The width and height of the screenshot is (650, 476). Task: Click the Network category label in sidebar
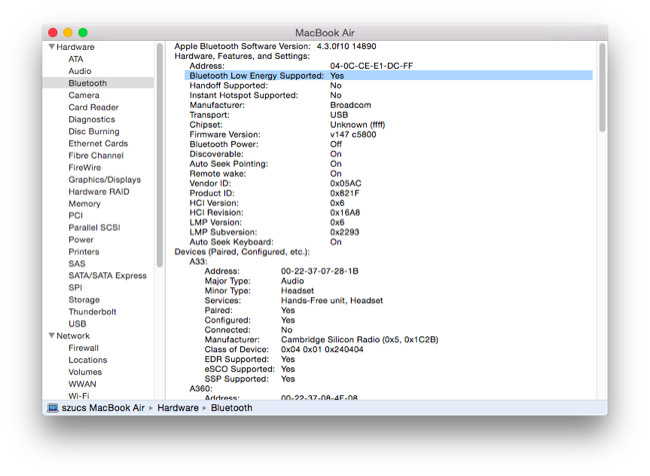[73, 335]
